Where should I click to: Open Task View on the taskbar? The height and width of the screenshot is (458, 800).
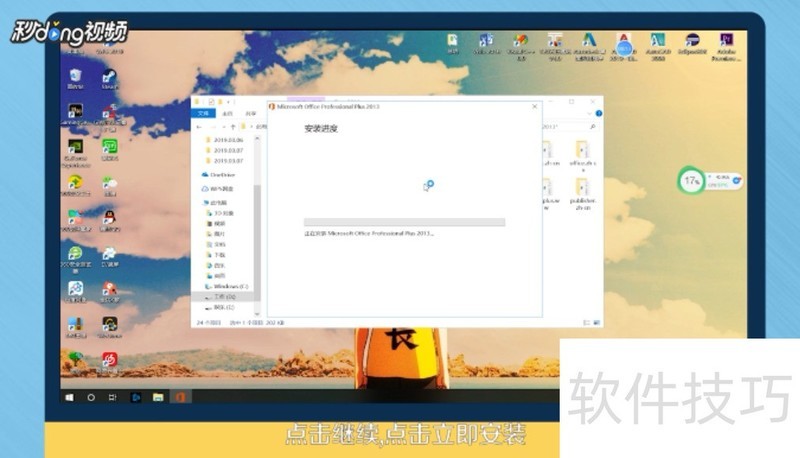pyautogui.click(x=113, y=397)
